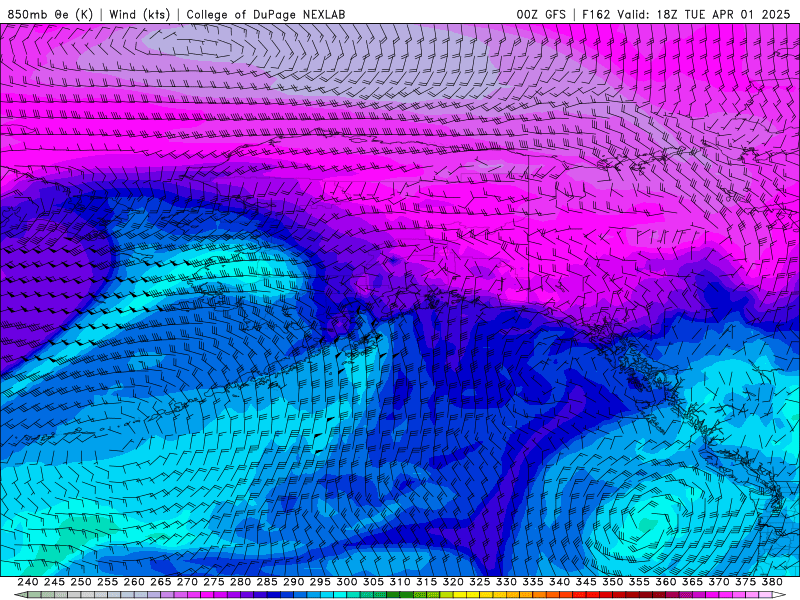
Task: Click the 355 value on the color scale
Action: (x=638, y=582)
